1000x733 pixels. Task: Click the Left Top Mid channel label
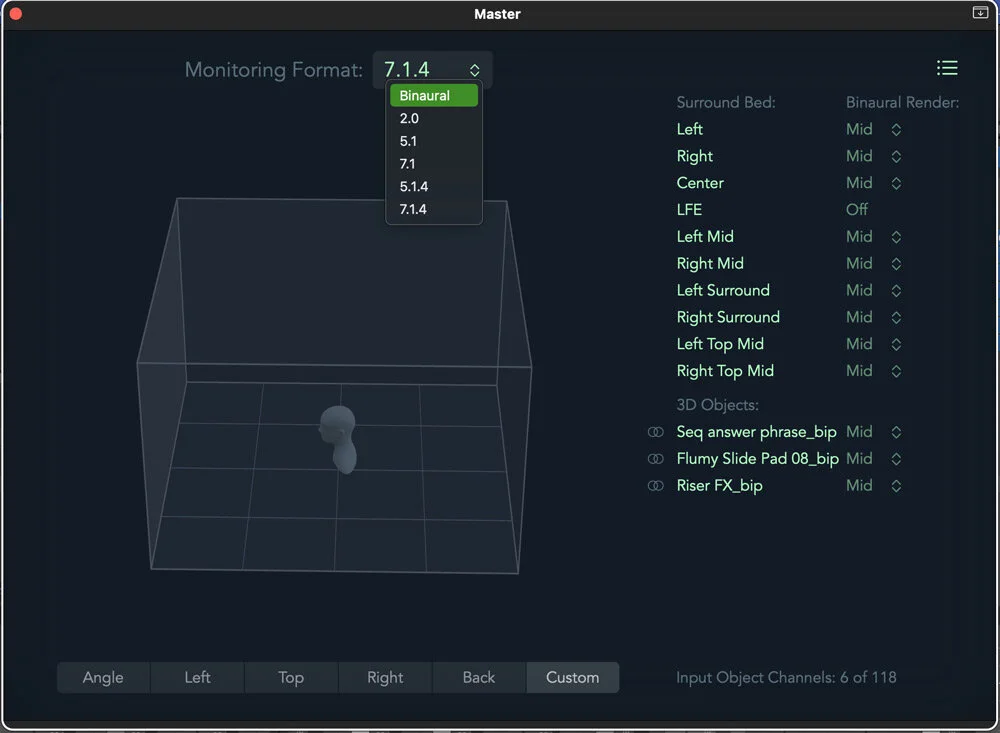click(x=720, y=344)
